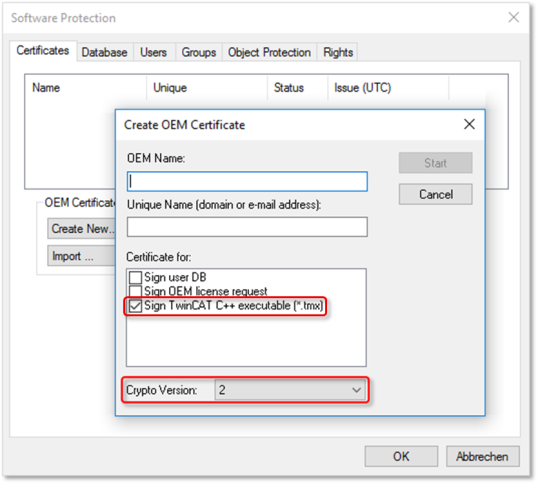This screenshot has width=538, height=486.
Task: Open the Database tab
Action: point(104,53)
